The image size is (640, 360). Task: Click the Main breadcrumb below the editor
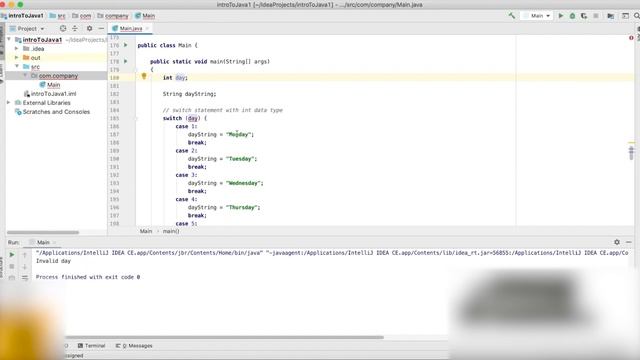tap(146, 231)
